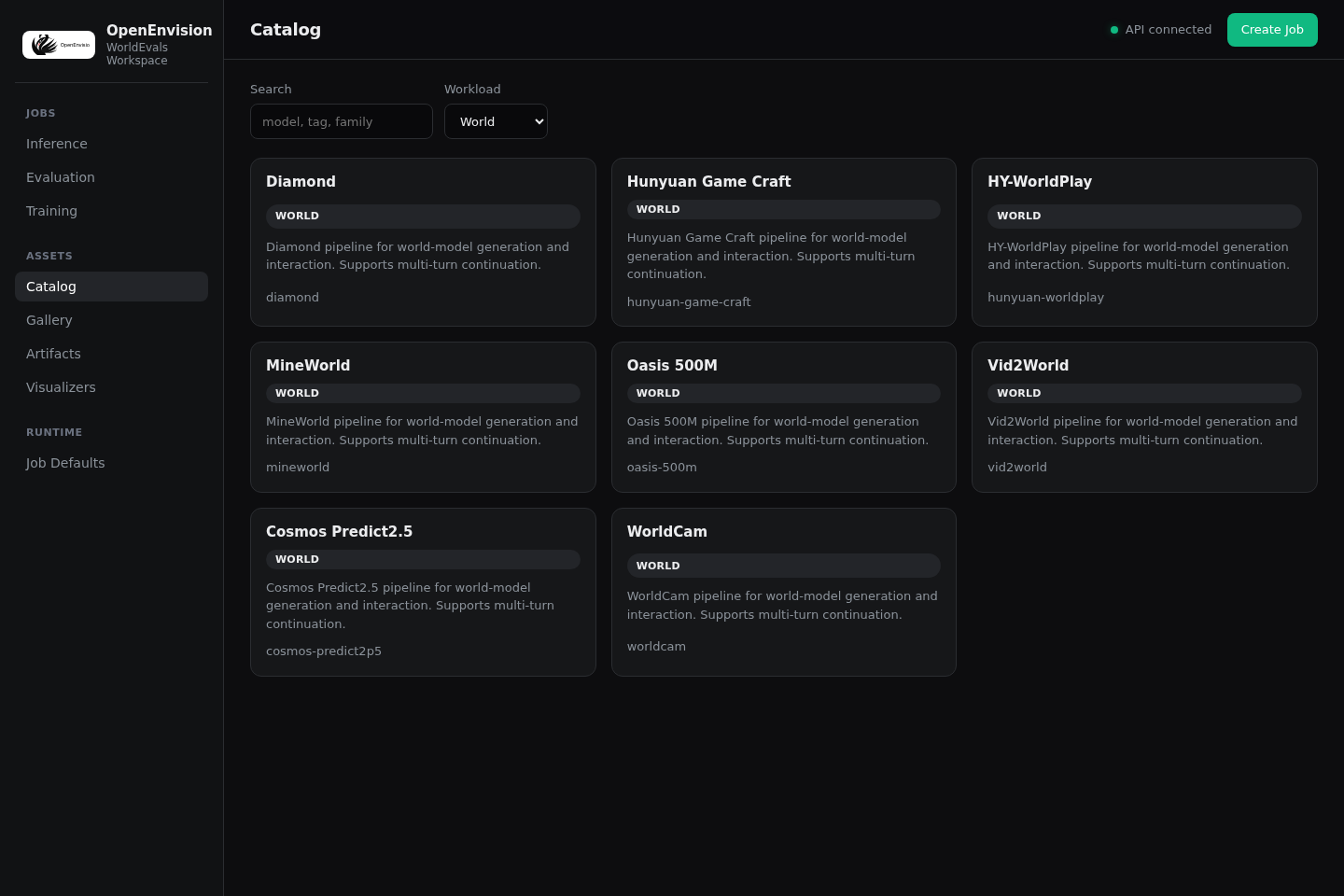The width and height of the screenshot is (1344, 896).
Task: Open Job Defaults runtime settings
Action: coord(111,463)
